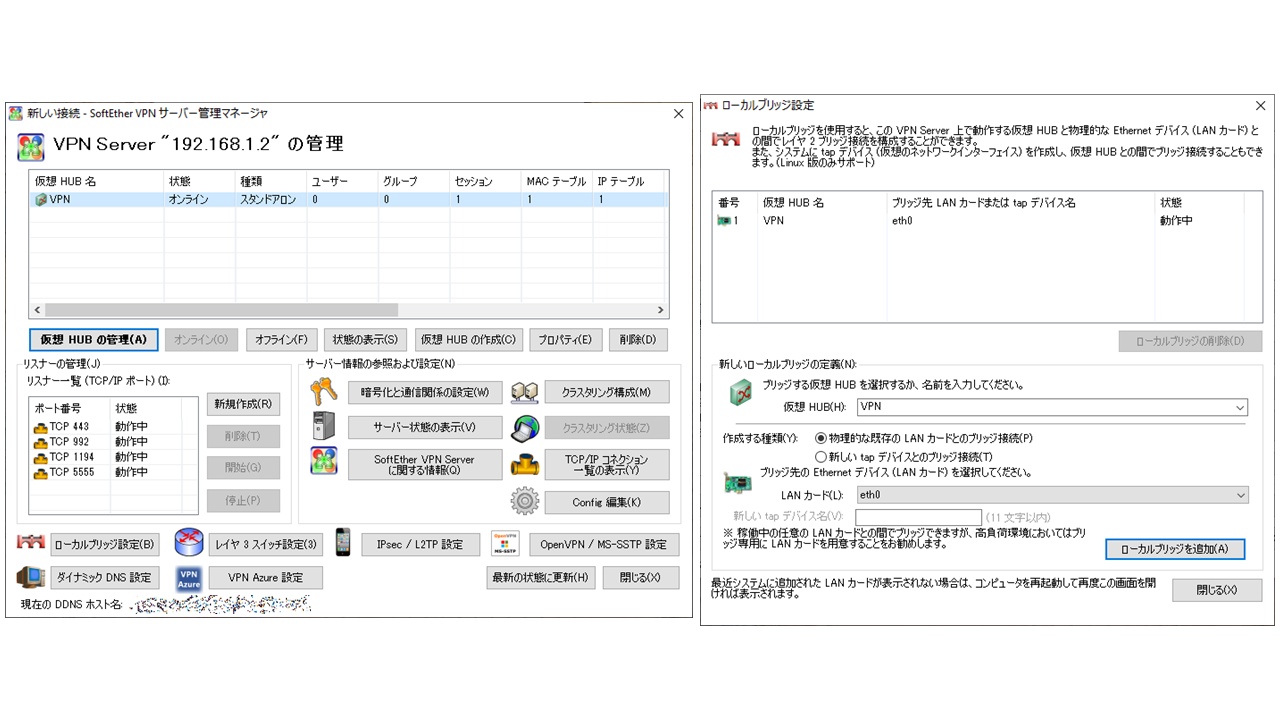Click the オフライン(F) button
The height and width of the screenshot is (720, 1280).
pos(281,340)
